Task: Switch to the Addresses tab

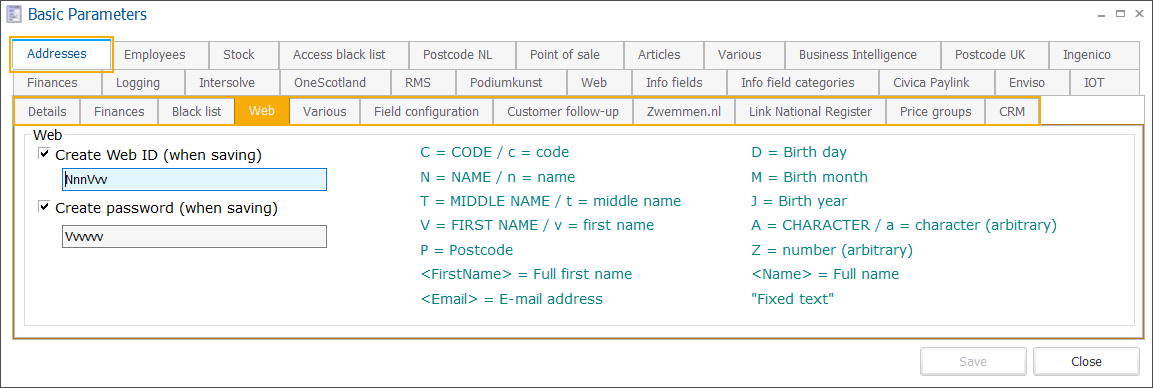Action: 61,54
